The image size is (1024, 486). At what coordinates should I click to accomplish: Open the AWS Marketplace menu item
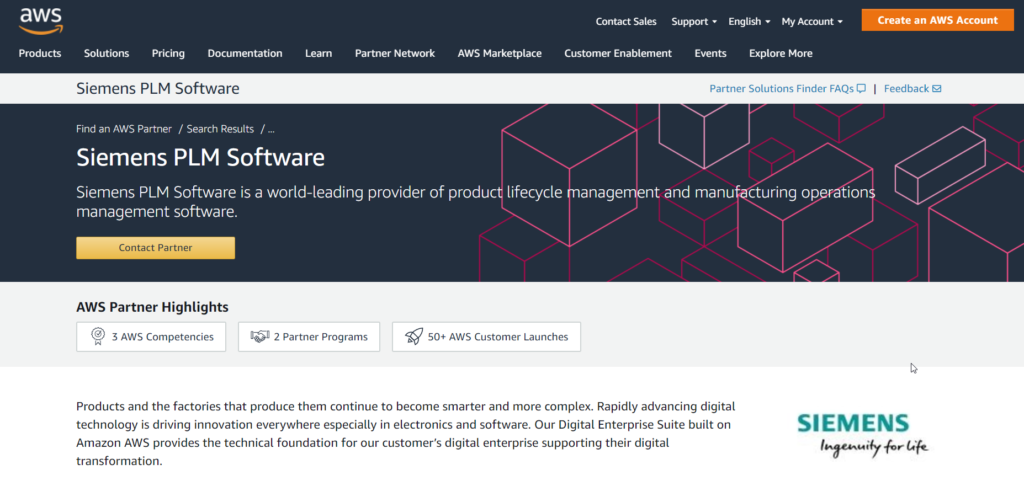click(x=499, y=53)
